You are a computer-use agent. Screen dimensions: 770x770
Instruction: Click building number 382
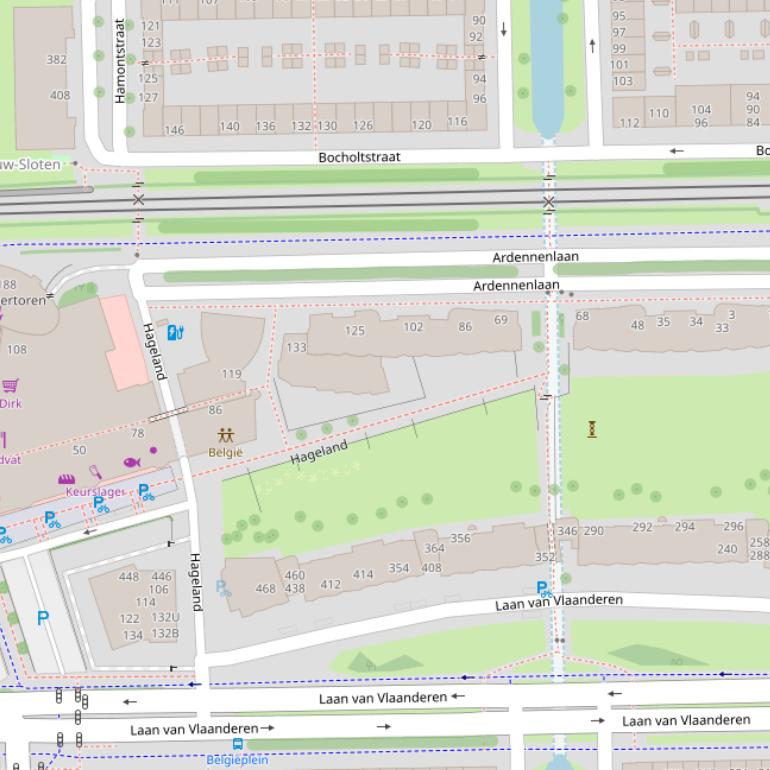coord(57,59)
